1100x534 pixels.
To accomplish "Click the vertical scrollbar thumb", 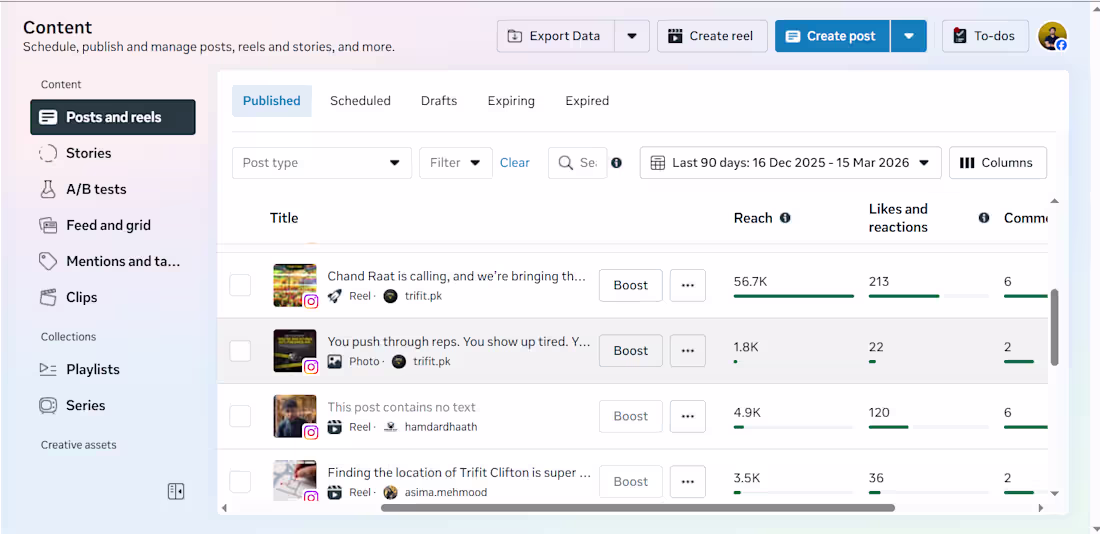I will 1054,327.
